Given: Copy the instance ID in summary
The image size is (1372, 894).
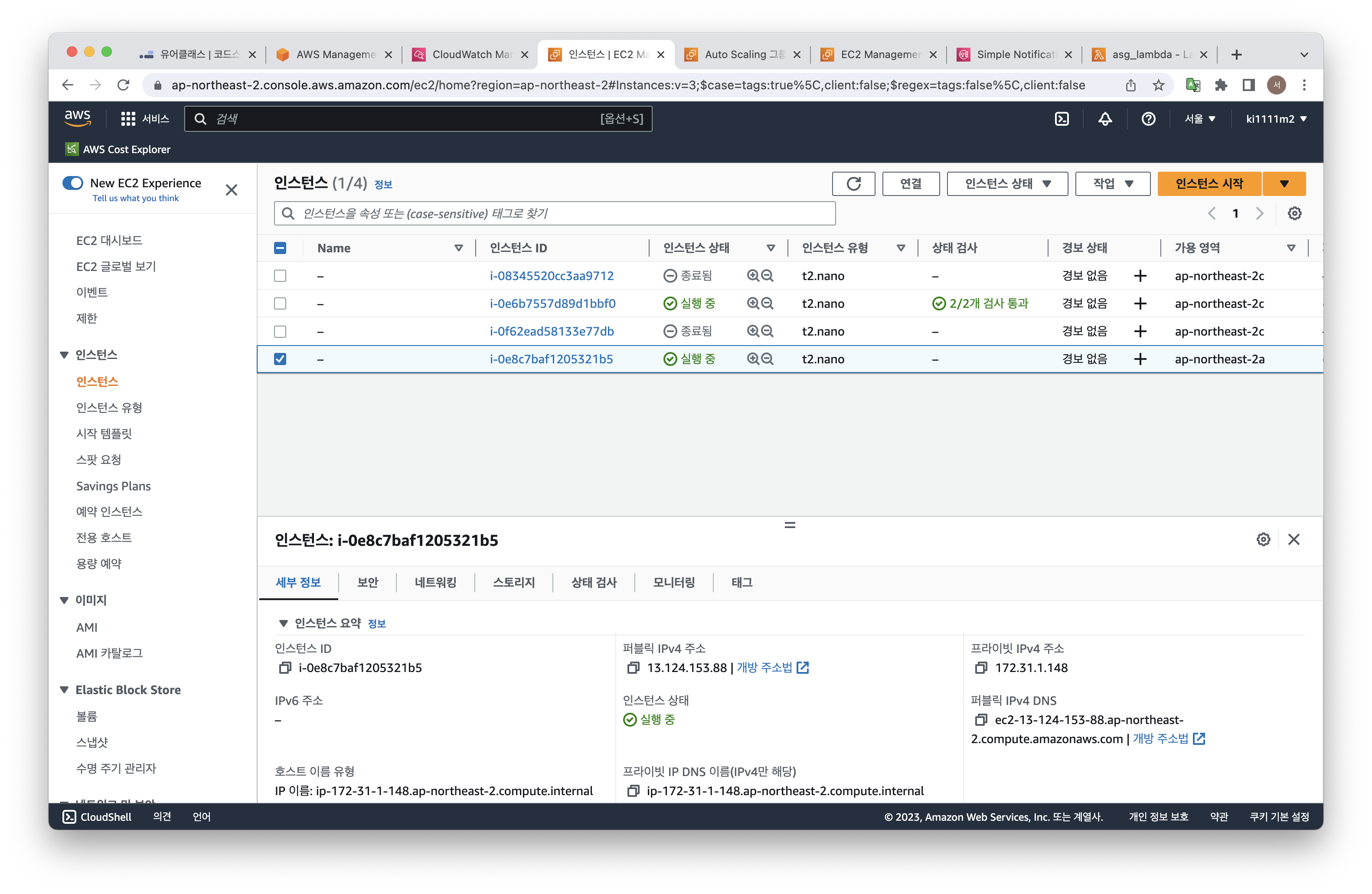Looking at the screenshot, I should (285, 668).
